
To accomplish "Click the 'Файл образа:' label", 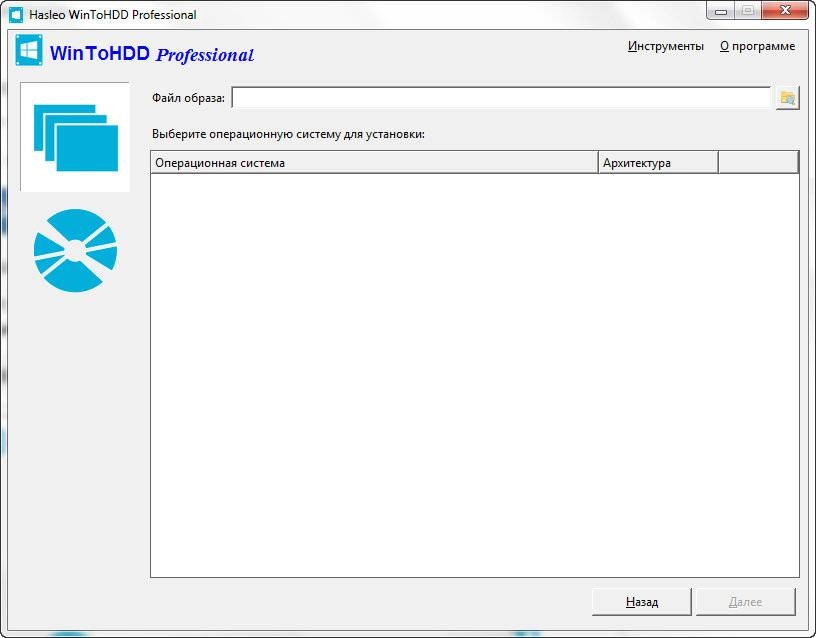I will (x=188, y=98).
